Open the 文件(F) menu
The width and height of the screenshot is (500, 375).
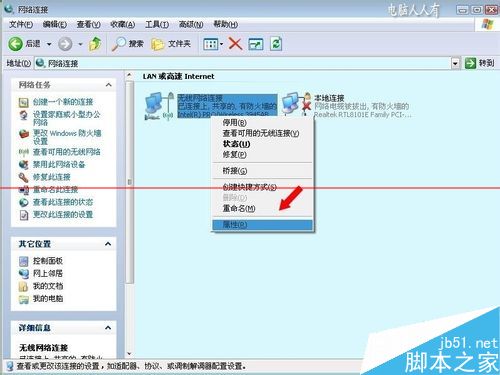(x=21, y=24)
